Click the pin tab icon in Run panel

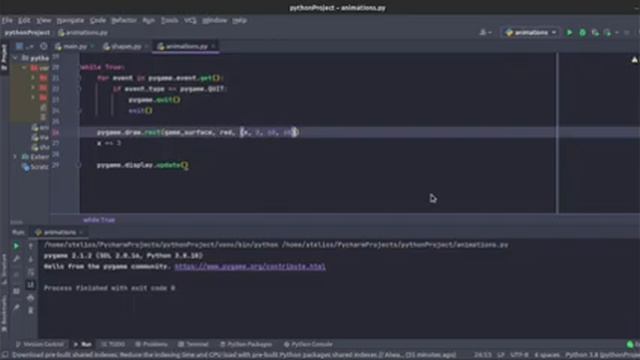coord(16,308)
